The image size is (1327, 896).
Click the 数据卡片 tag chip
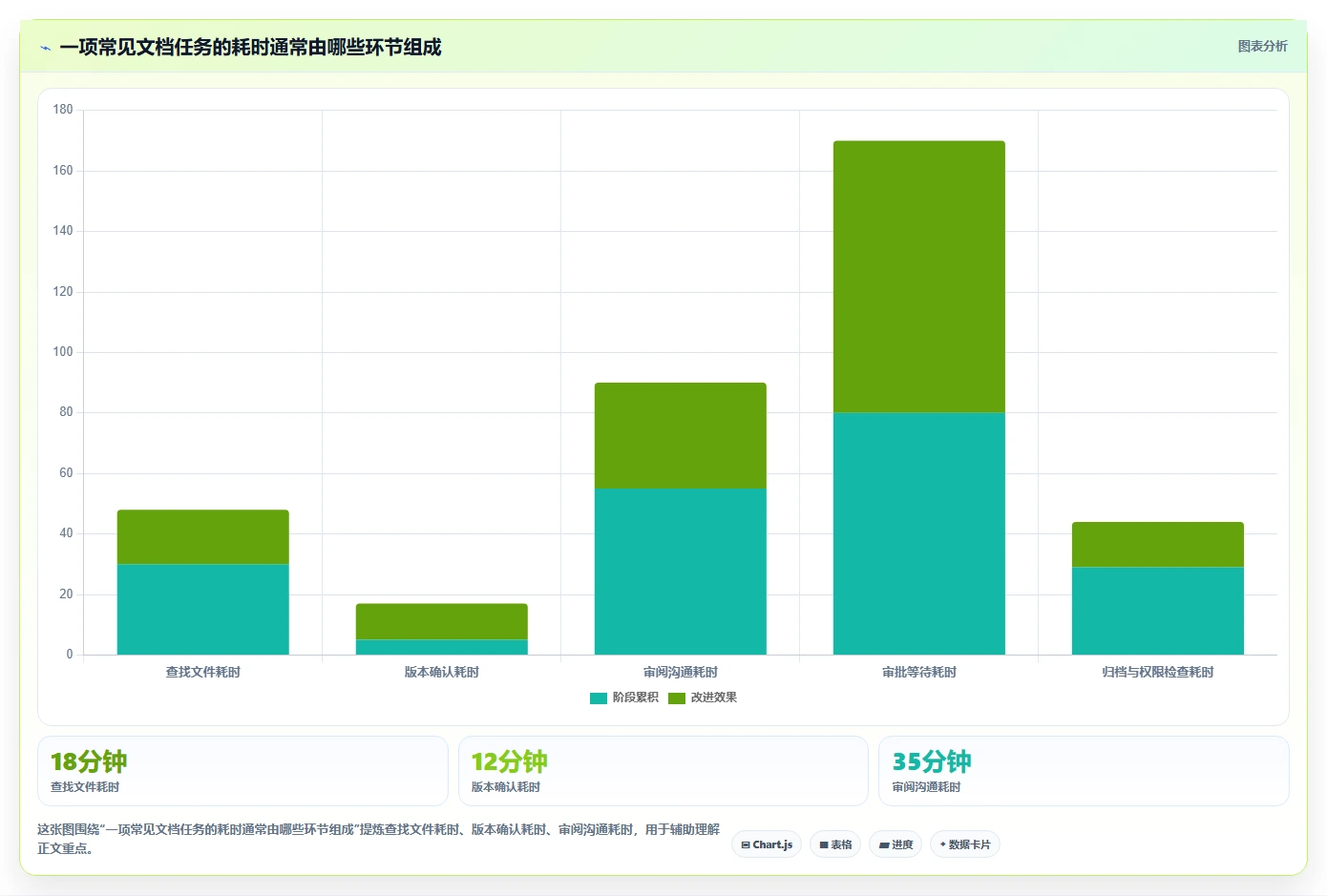[965, 844]
